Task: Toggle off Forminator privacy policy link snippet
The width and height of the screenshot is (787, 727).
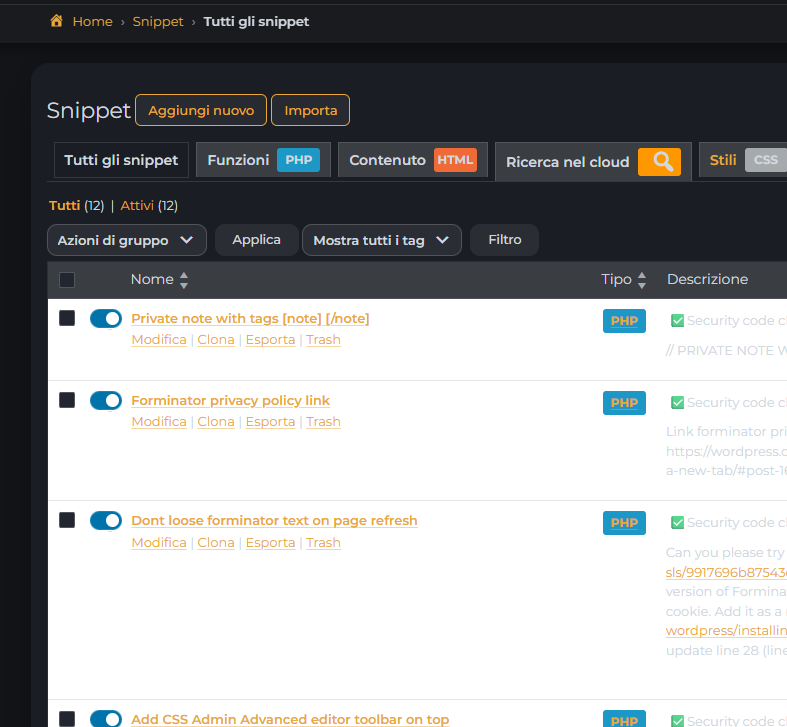Action: tap(106, 401)
